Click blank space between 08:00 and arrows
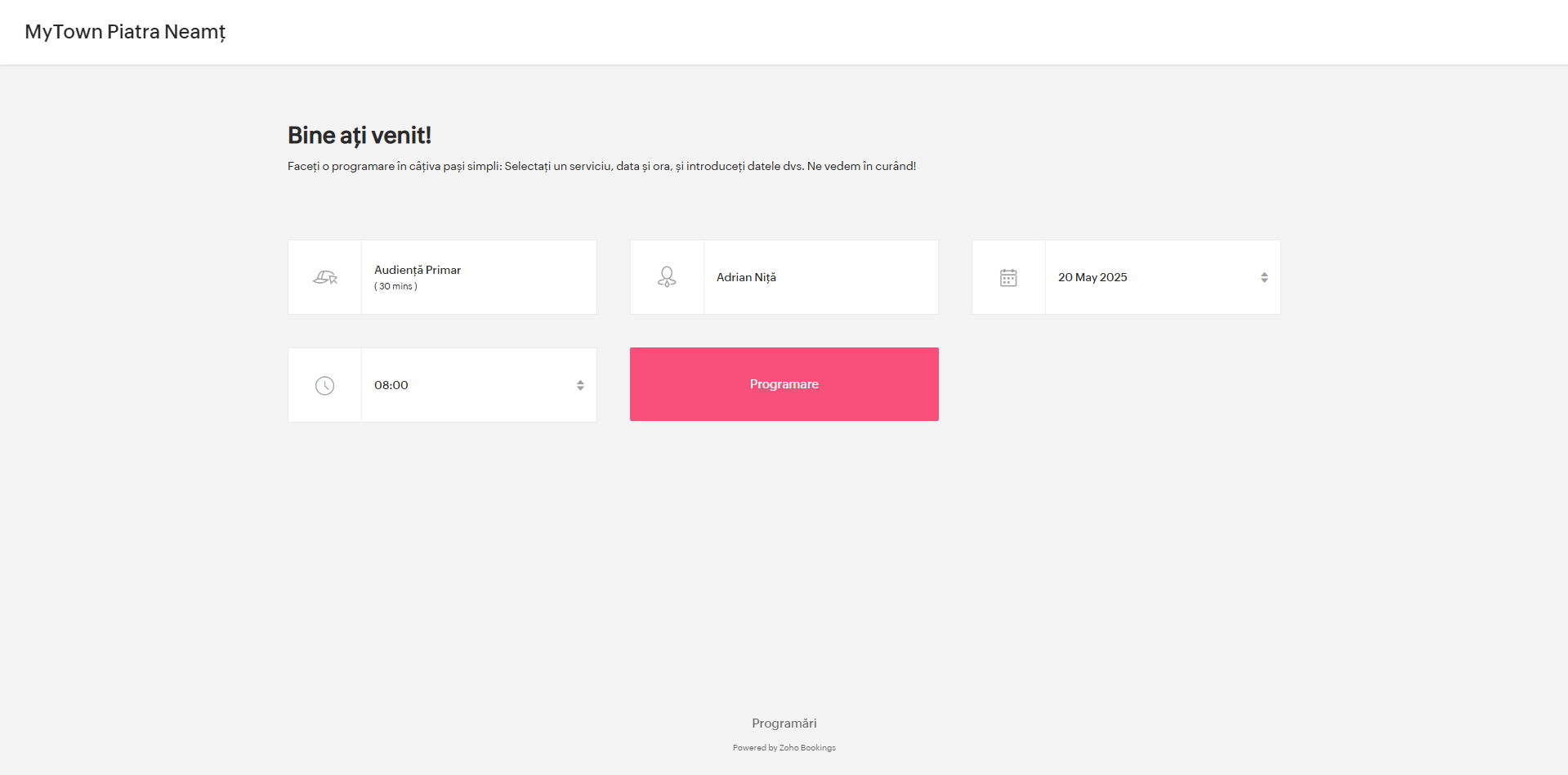The width and height of the screenshot is (1568, 775). click(x=490, y=386)
